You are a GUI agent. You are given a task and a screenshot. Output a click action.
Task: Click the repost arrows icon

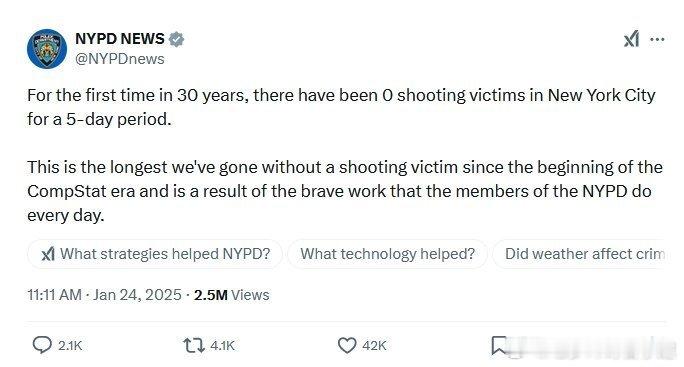tap(194, 346)
